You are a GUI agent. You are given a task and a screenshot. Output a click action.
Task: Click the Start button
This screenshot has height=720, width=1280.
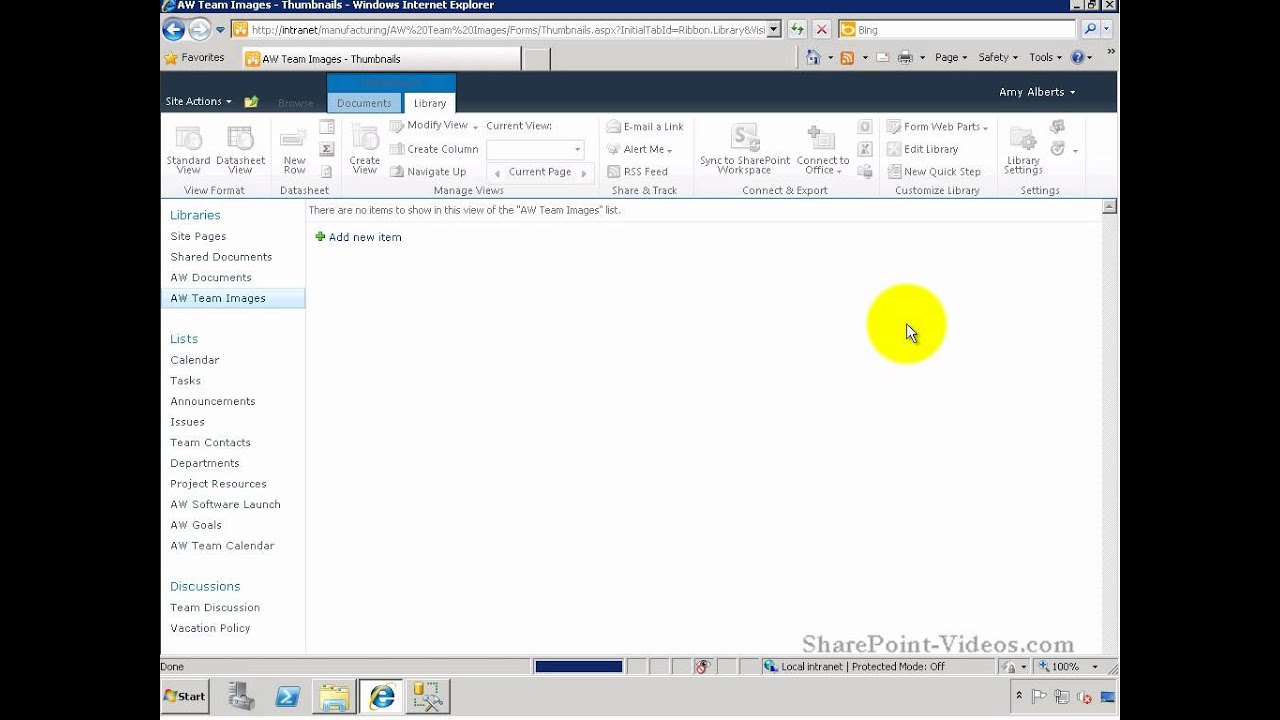click(185, 696)
